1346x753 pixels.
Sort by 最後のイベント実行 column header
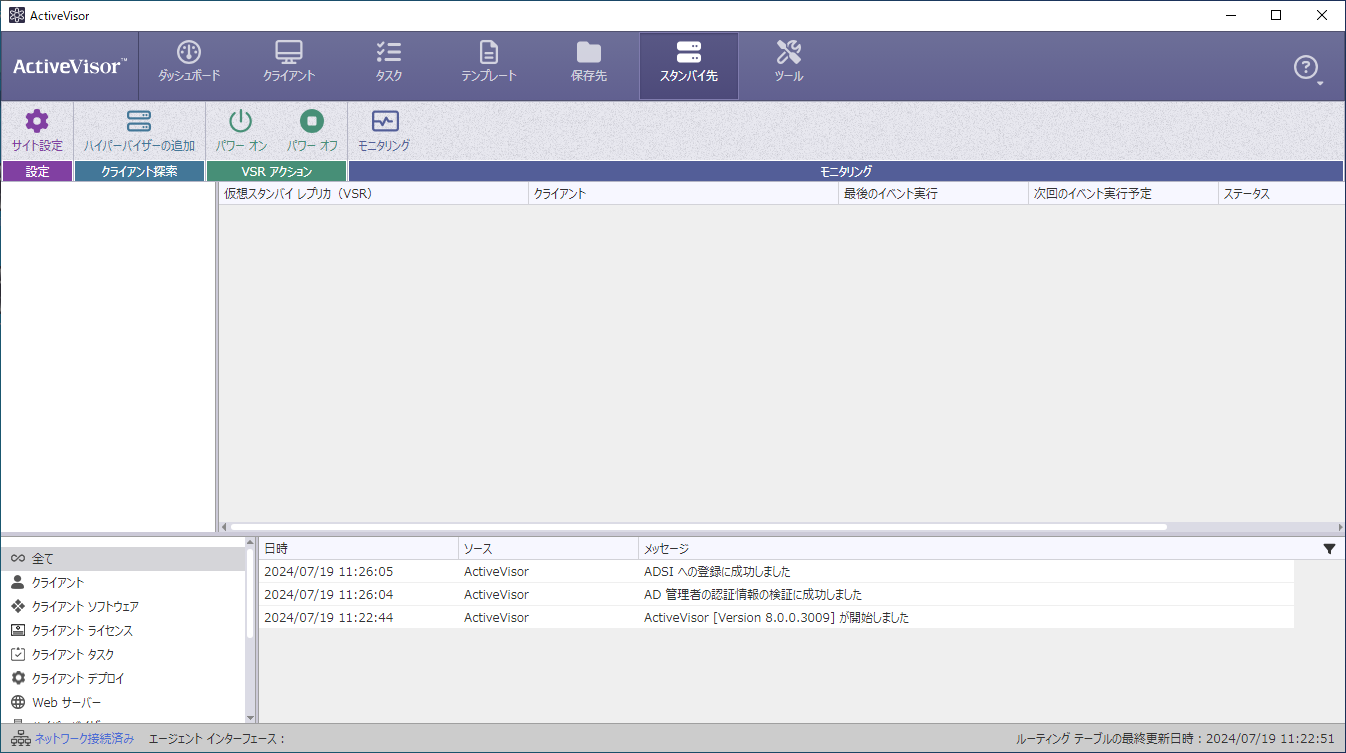[933, 194]
